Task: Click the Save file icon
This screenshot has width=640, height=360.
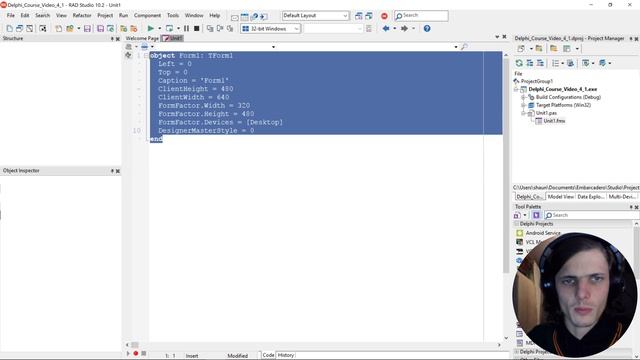Action: click(87, 29)
